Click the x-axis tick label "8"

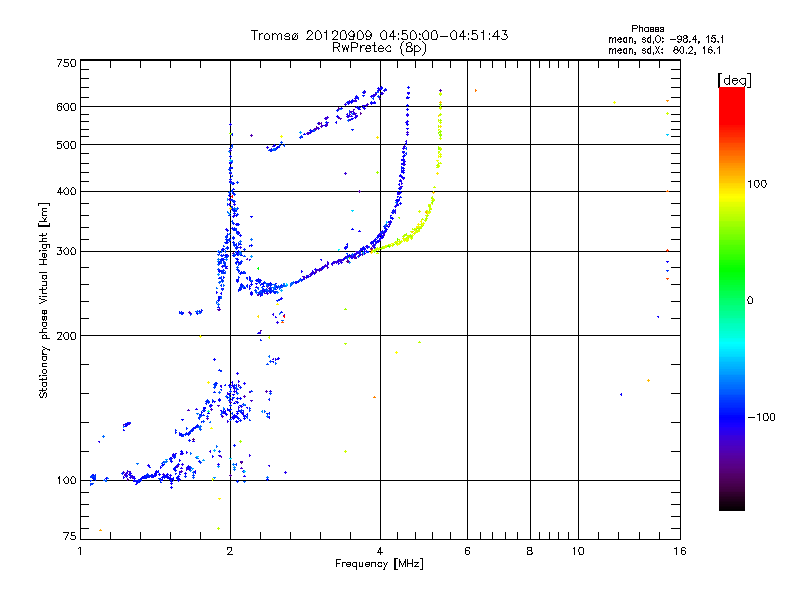tap(530, 551)
